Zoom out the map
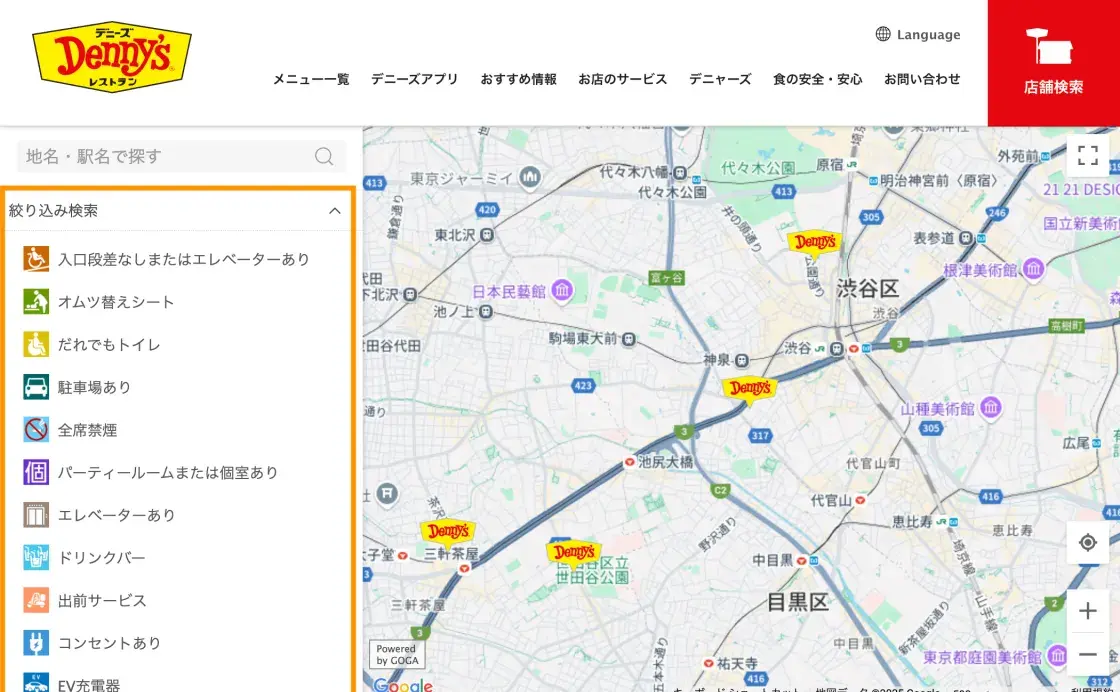 coord(1087,654)
